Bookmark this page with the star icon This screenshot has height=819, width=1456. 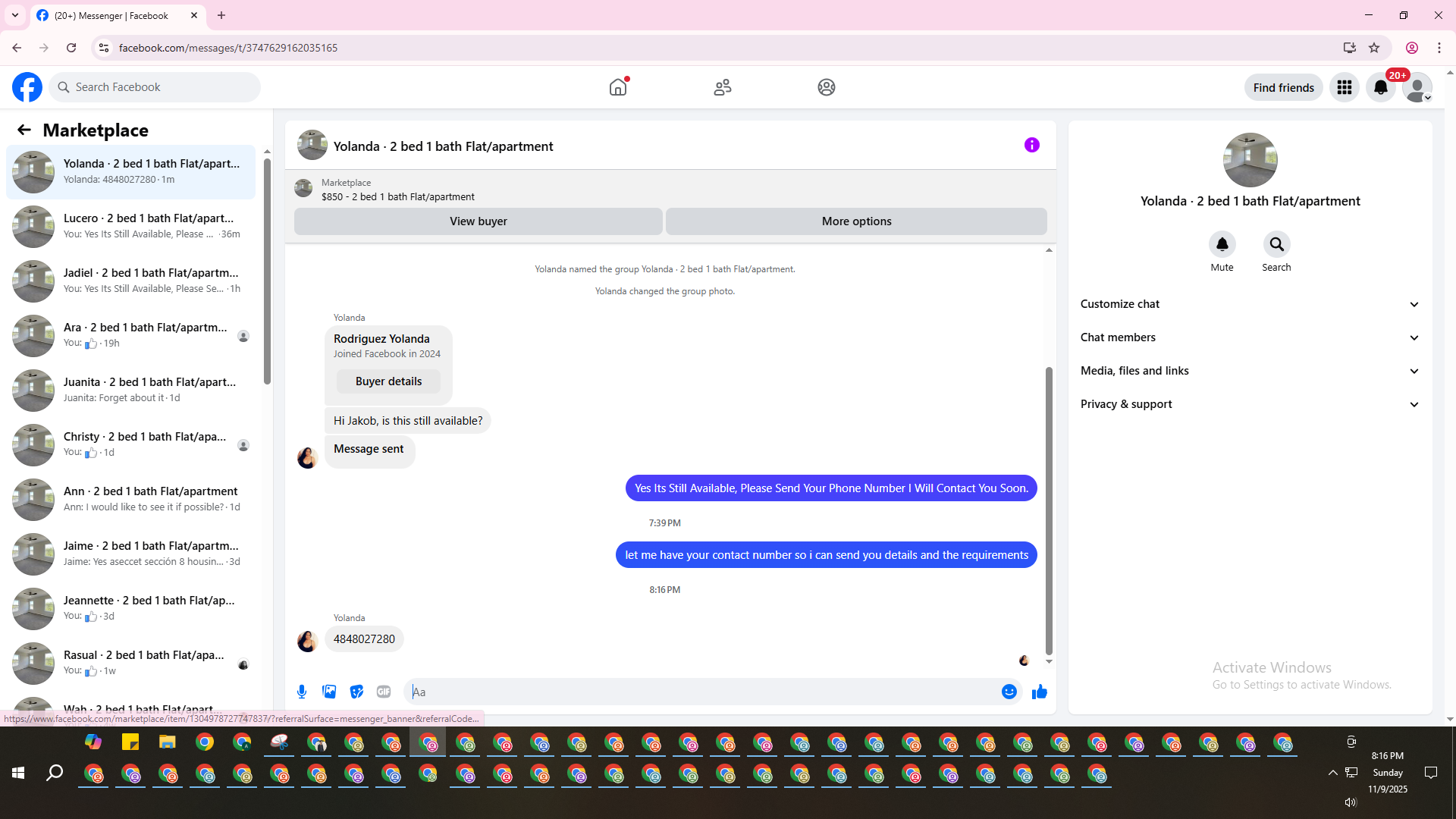(x=1374, y=48)
